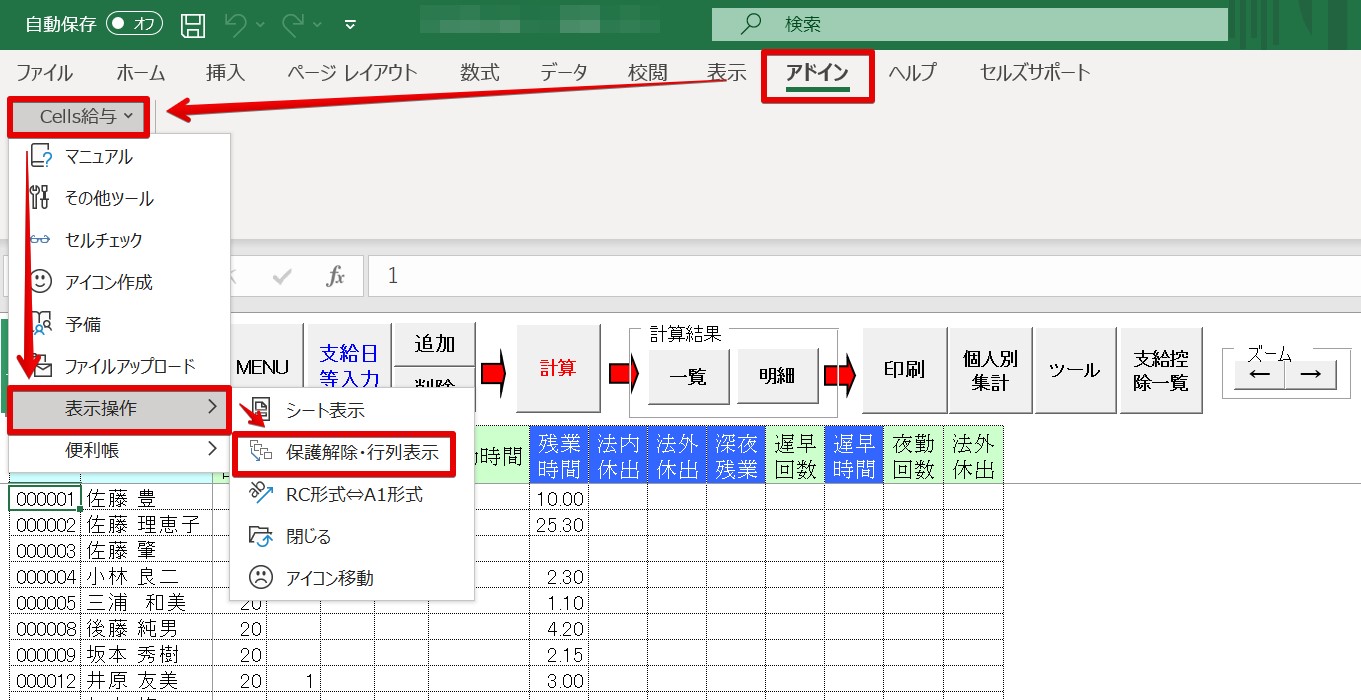Choose セルチェック glasses icon item
The image size is (1361, 700).
click(103, 241)
